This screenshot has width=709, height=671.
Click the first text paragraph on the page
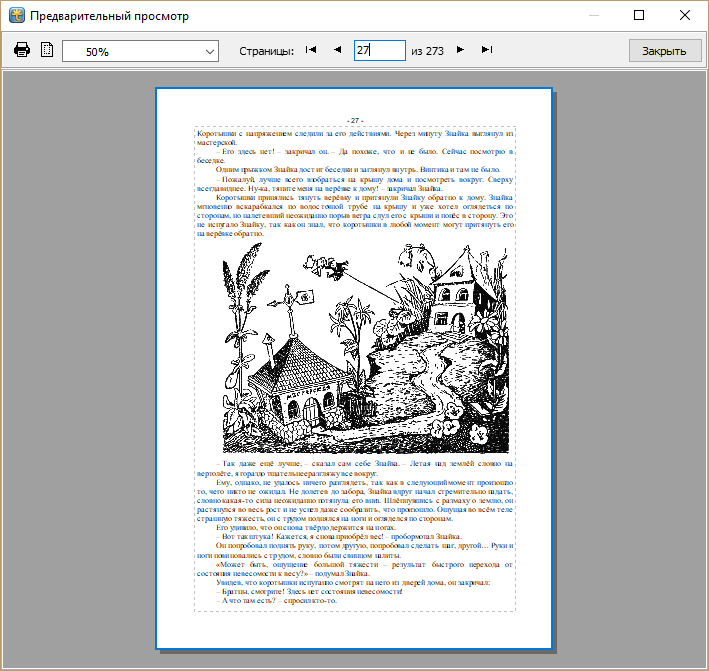point(354,137)
